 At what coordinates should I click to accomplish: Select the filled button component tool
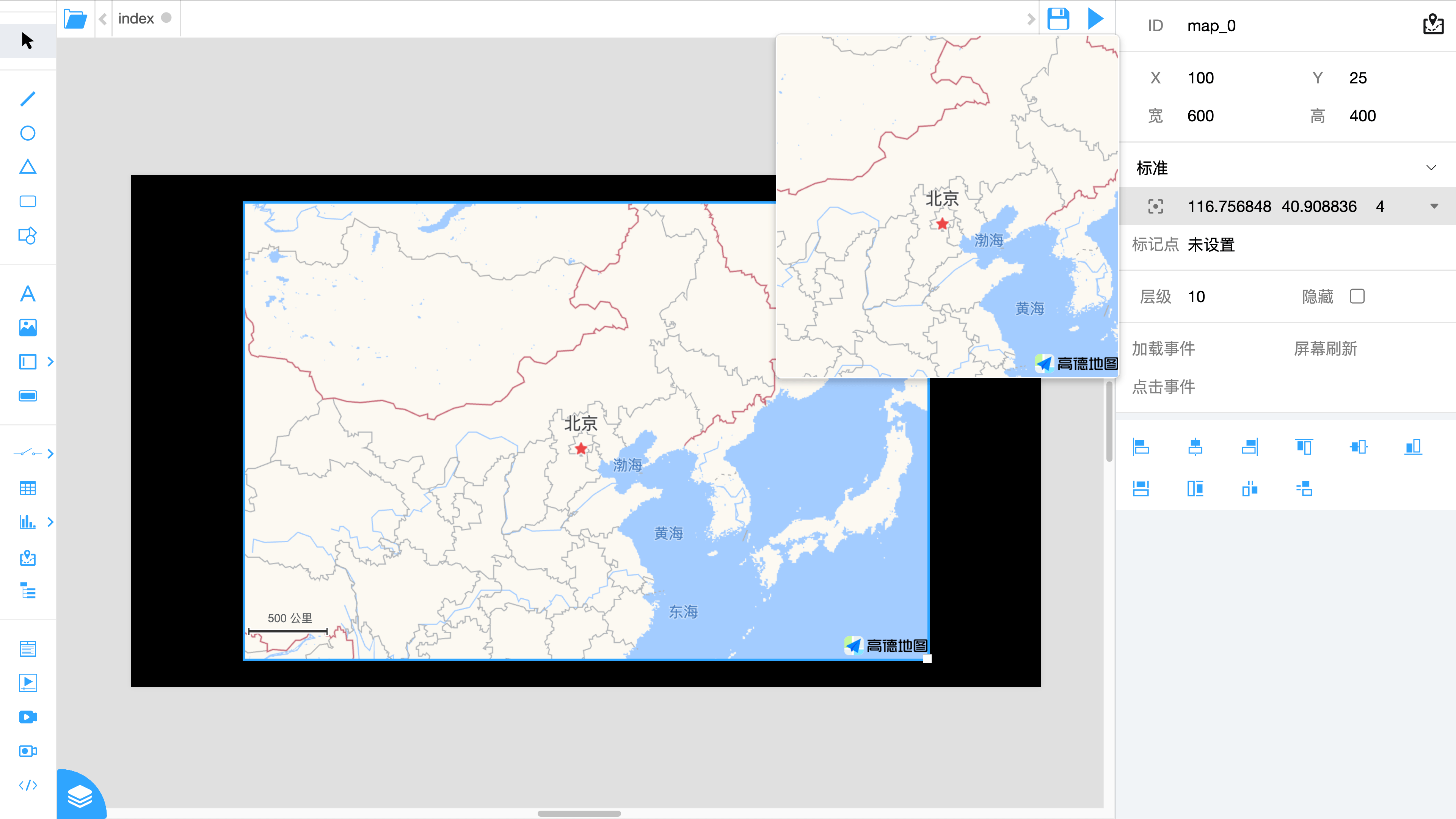point(28,395)
